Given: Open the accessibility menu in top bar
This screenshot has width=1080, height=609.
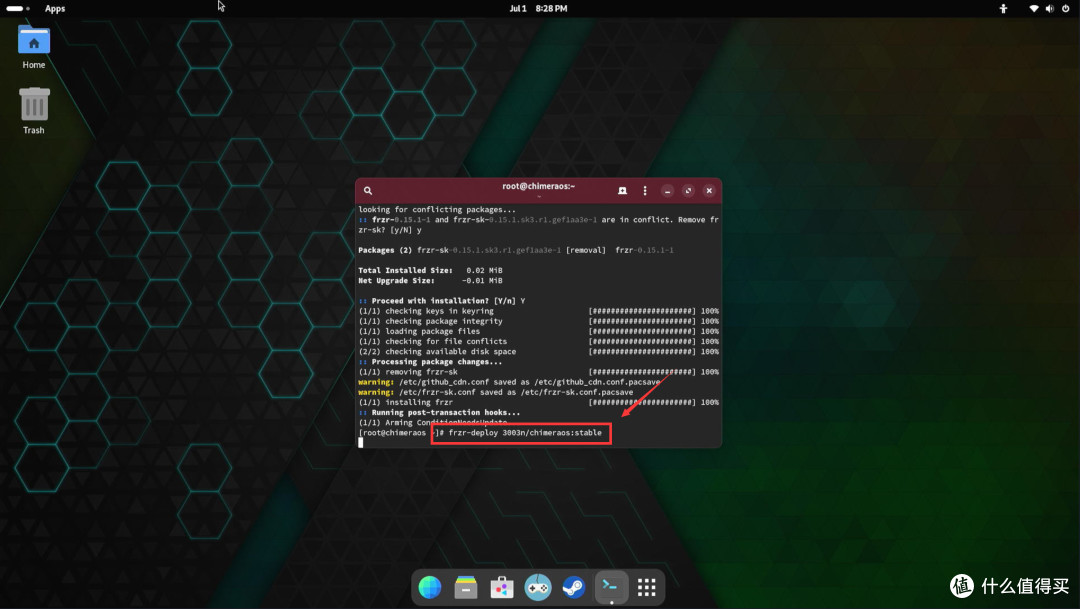Looking at the screenshot, I should click(x=1004, y=8).
